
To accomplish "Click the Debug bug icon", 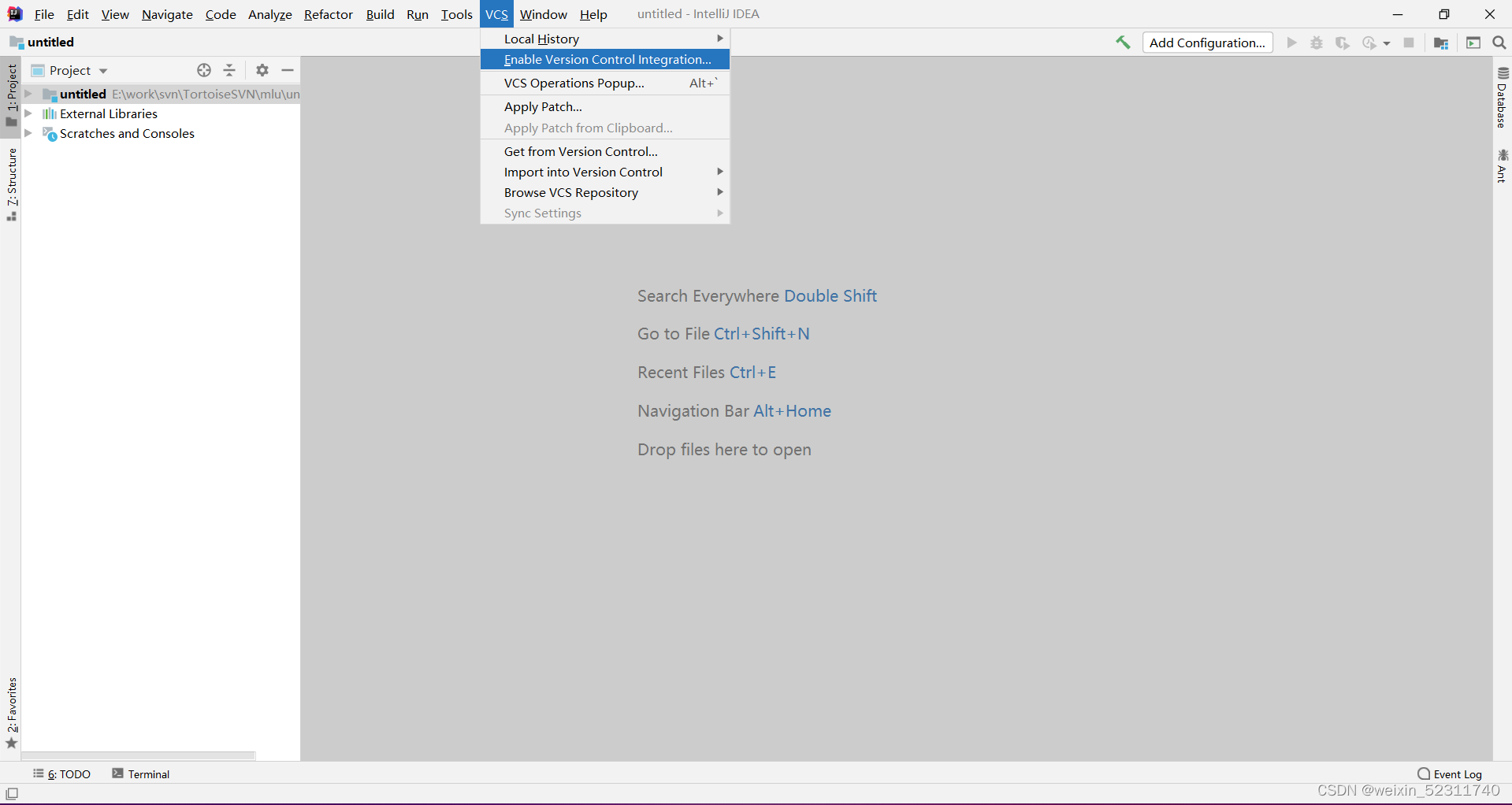I will [x=1317, y=43].
